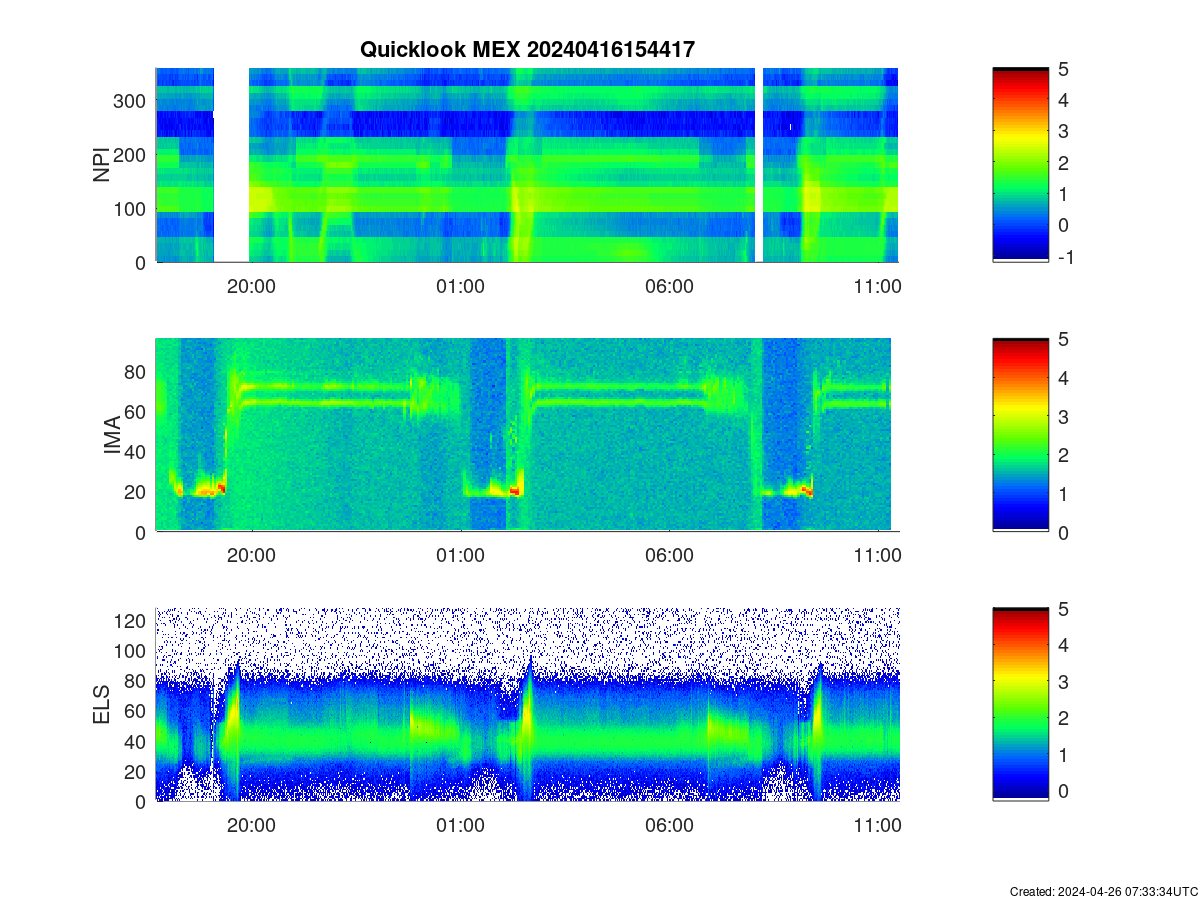Click the title "Quicklook MEX 20240416154417"

pyautogui.click(x=527, y=49)
